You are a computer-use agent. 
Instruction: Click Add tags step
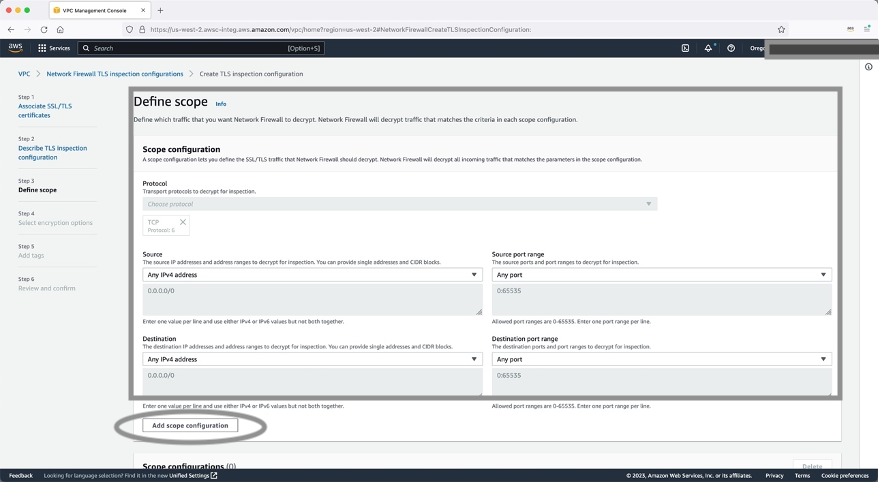31,256
